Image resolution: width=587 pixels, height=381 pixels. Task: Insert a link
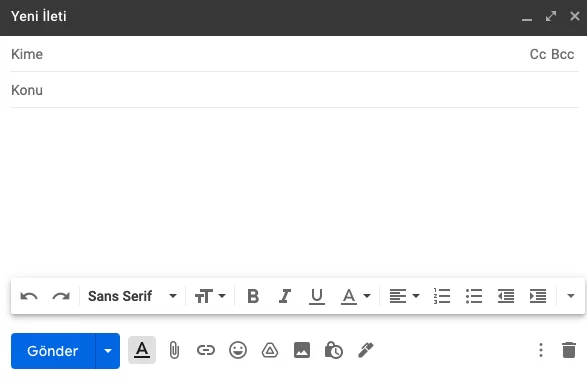[x=206, y=350]
